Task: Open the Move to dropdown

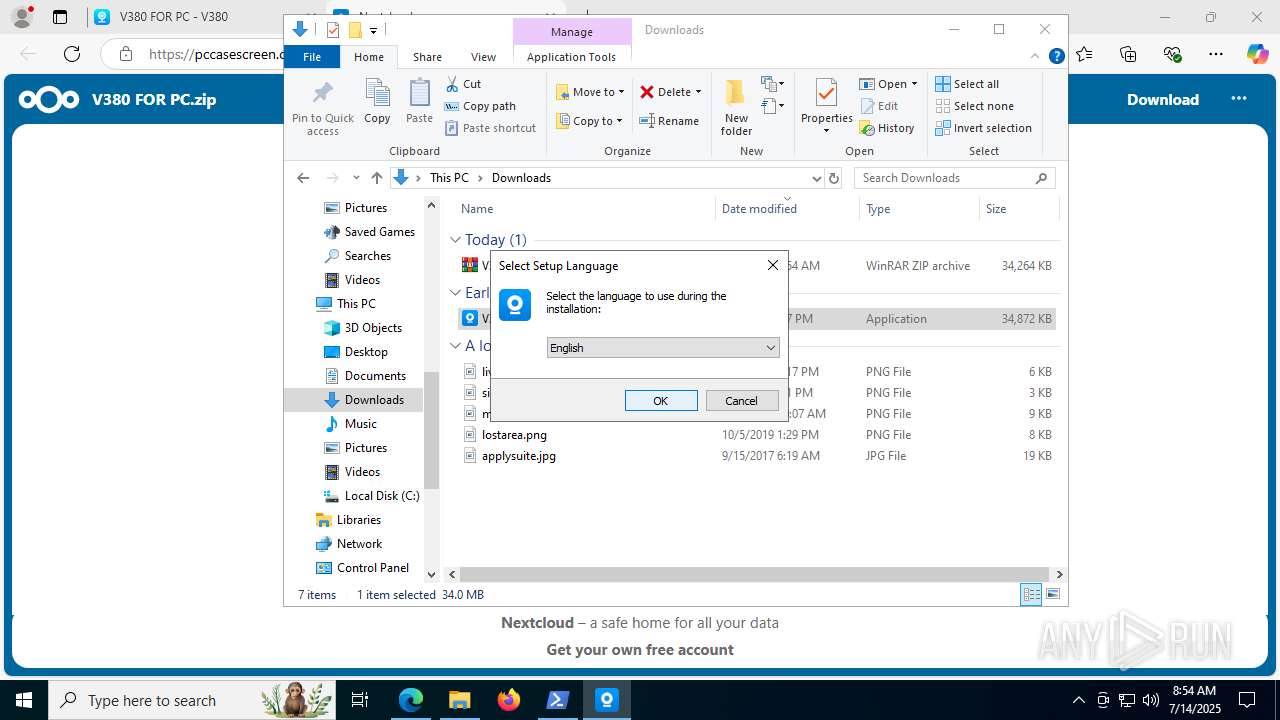Action: click(x=590, y=92)
